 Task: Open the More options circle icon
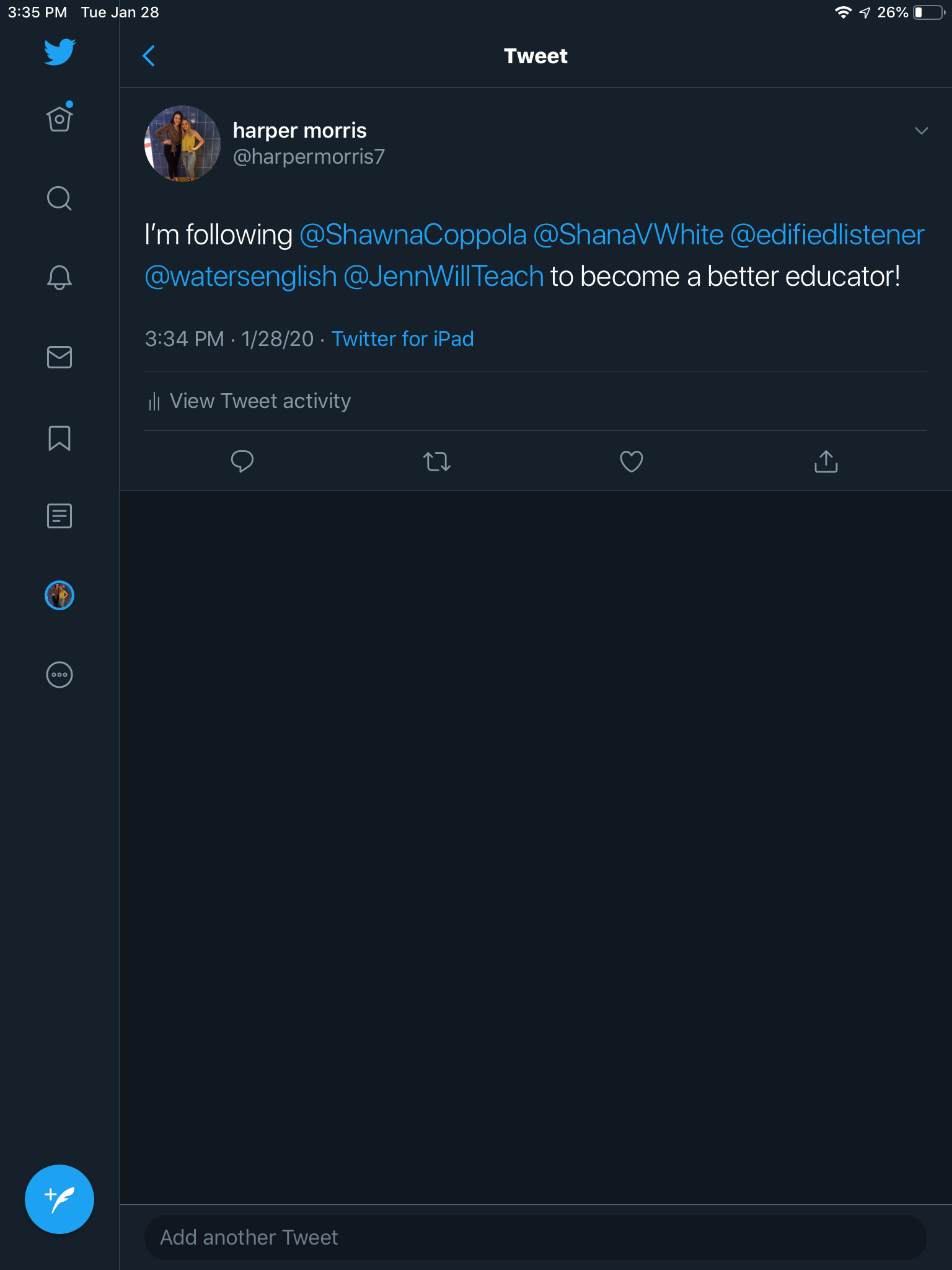(x=59, y=675)
